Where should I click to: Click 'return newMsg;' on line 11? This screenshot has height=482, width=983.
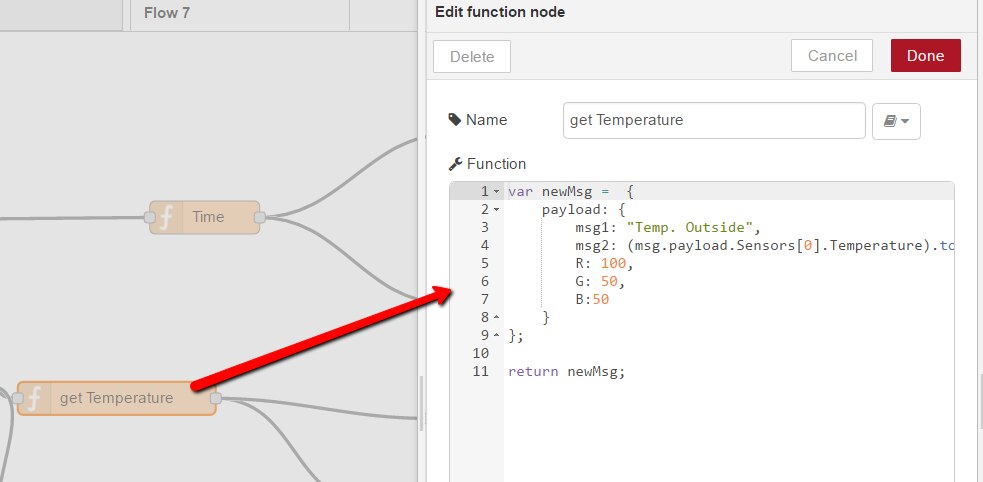tap(567, 372)
